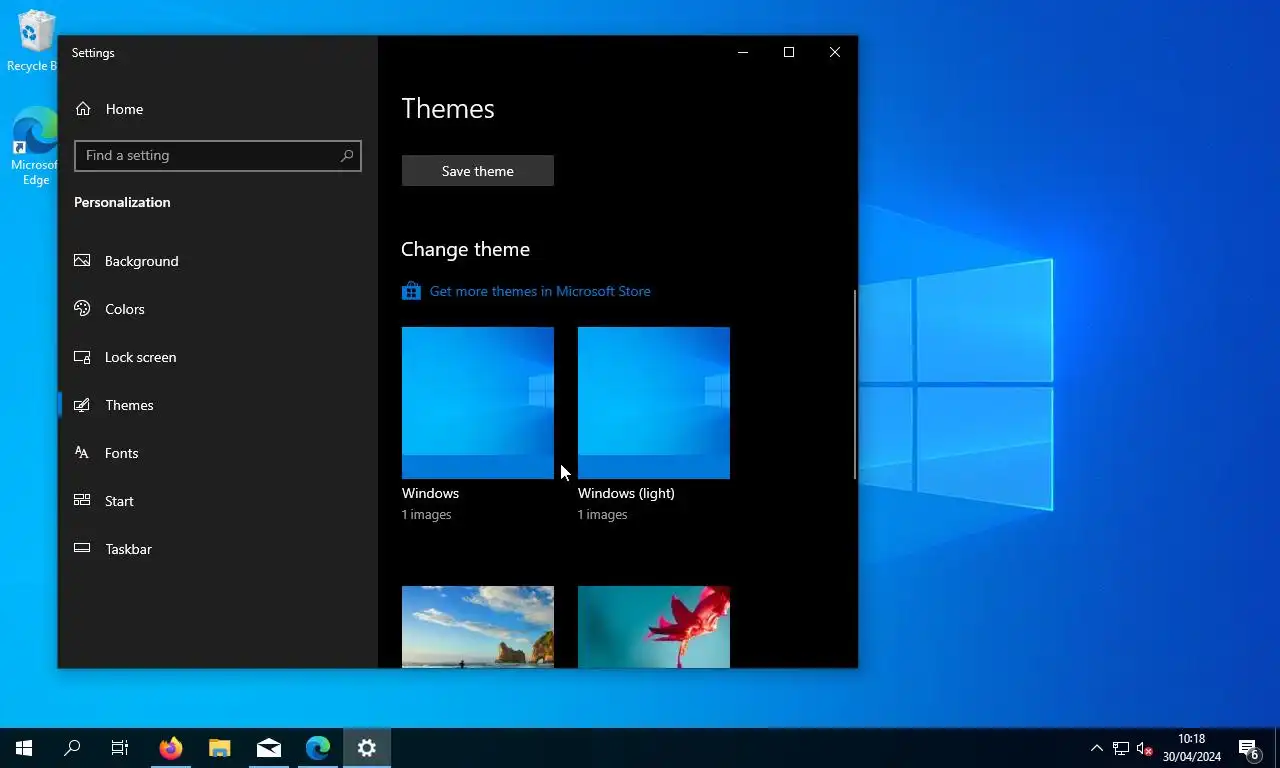This screenshot has width=1280, height=768.
Task: Launch Firefox from the taskbar
Action: 171,748
